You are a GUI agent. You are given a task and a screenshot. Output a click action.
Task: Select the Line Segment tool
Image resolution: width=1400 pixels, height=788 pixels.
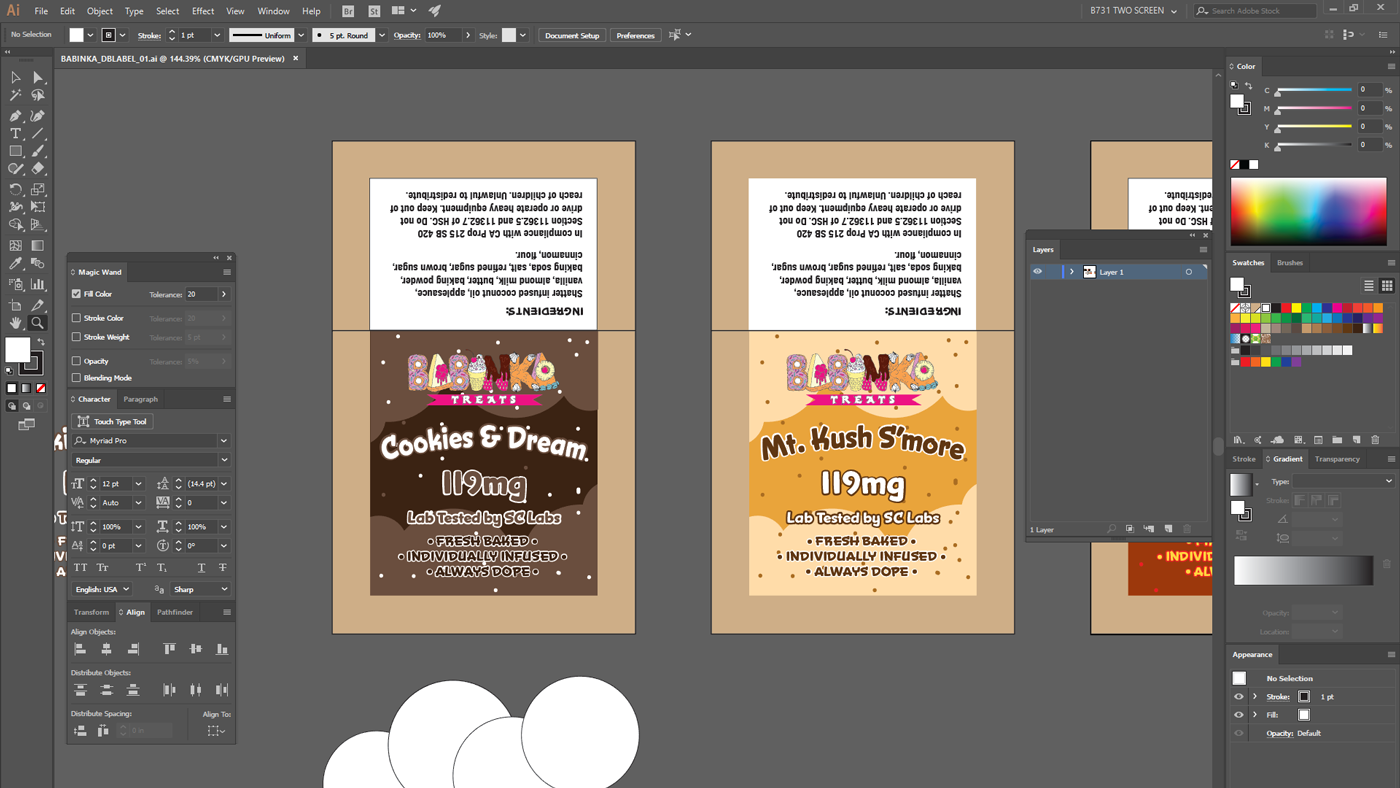38,133
